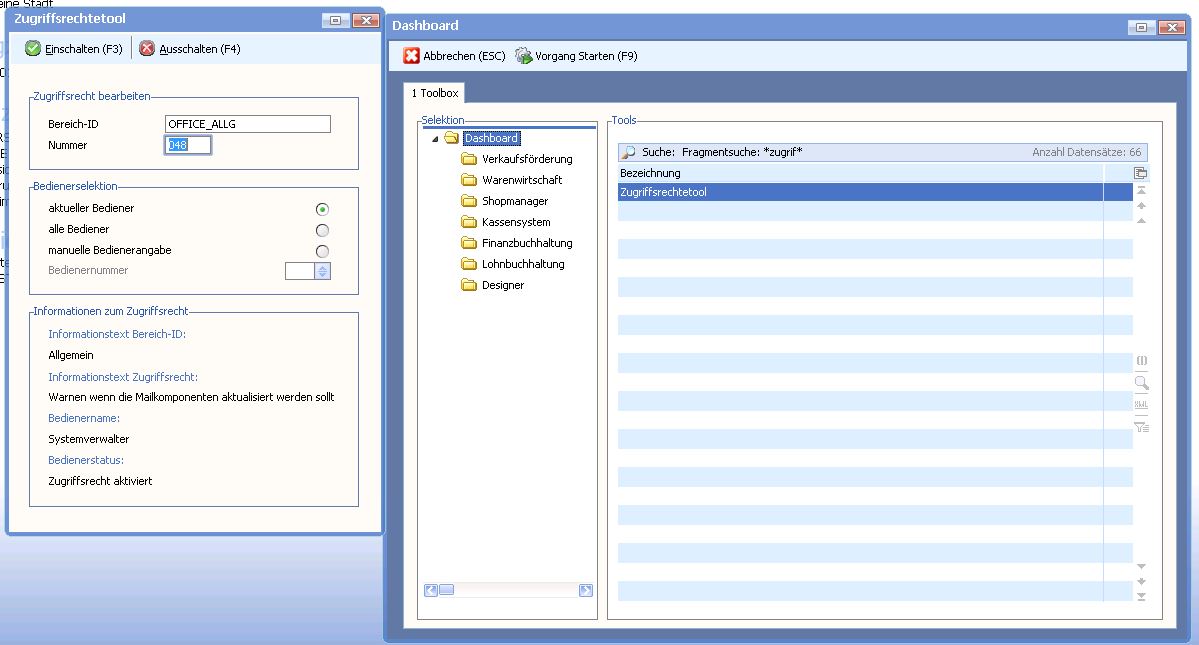Image resolution: width=1199 pixels, height=645 pixels.
Task: Click into the Bereich-ID input field
Action: [x=247, y=124]
